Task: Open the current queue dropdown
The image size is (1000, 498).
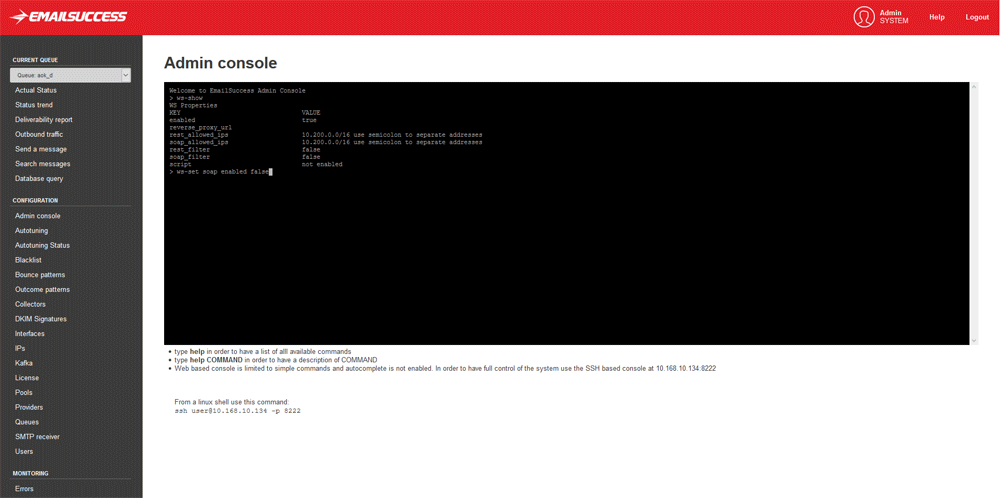Action: (x=70, y=75)
